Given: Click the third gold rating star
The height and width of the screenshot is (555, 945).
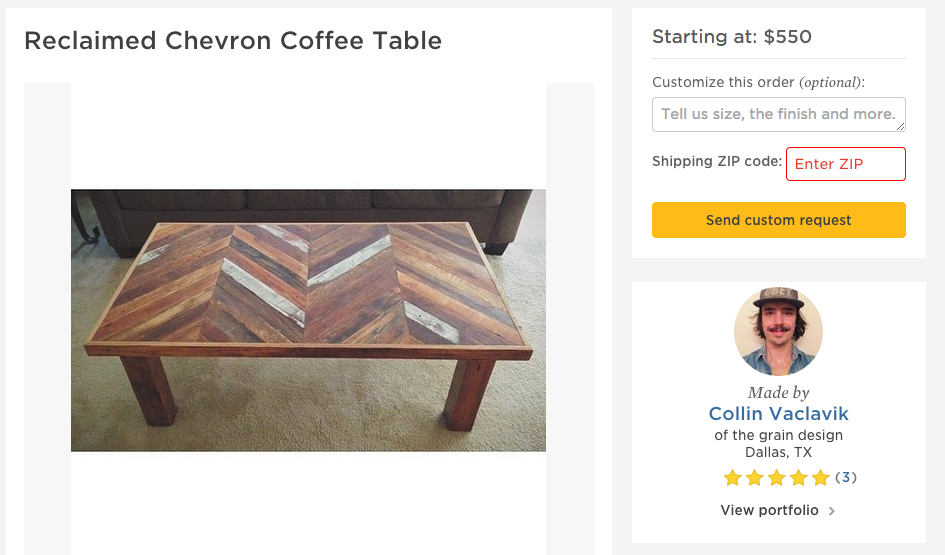Looking at the screenshot, I should (777, 478).
